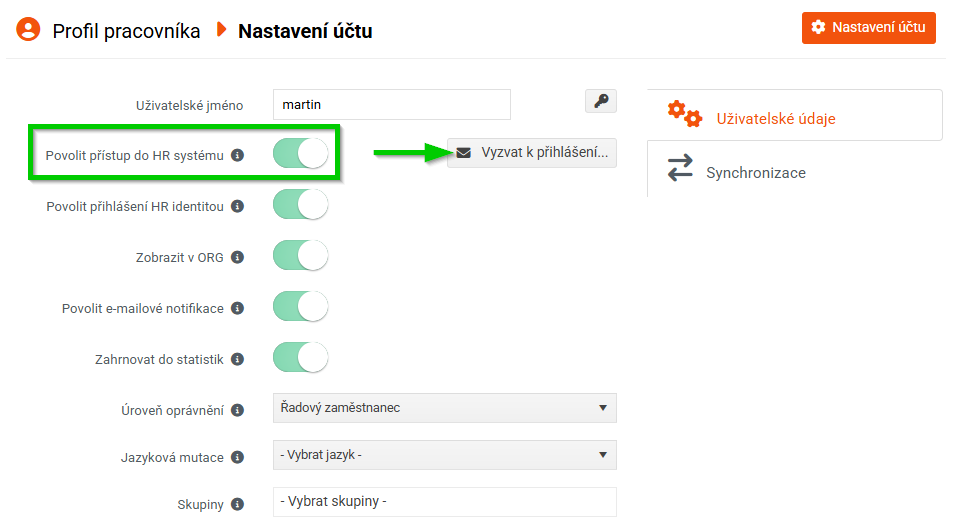Click info icon next to Zobrazit v ORG
This screenshot has height=518, width=953.
pos(237,257)
